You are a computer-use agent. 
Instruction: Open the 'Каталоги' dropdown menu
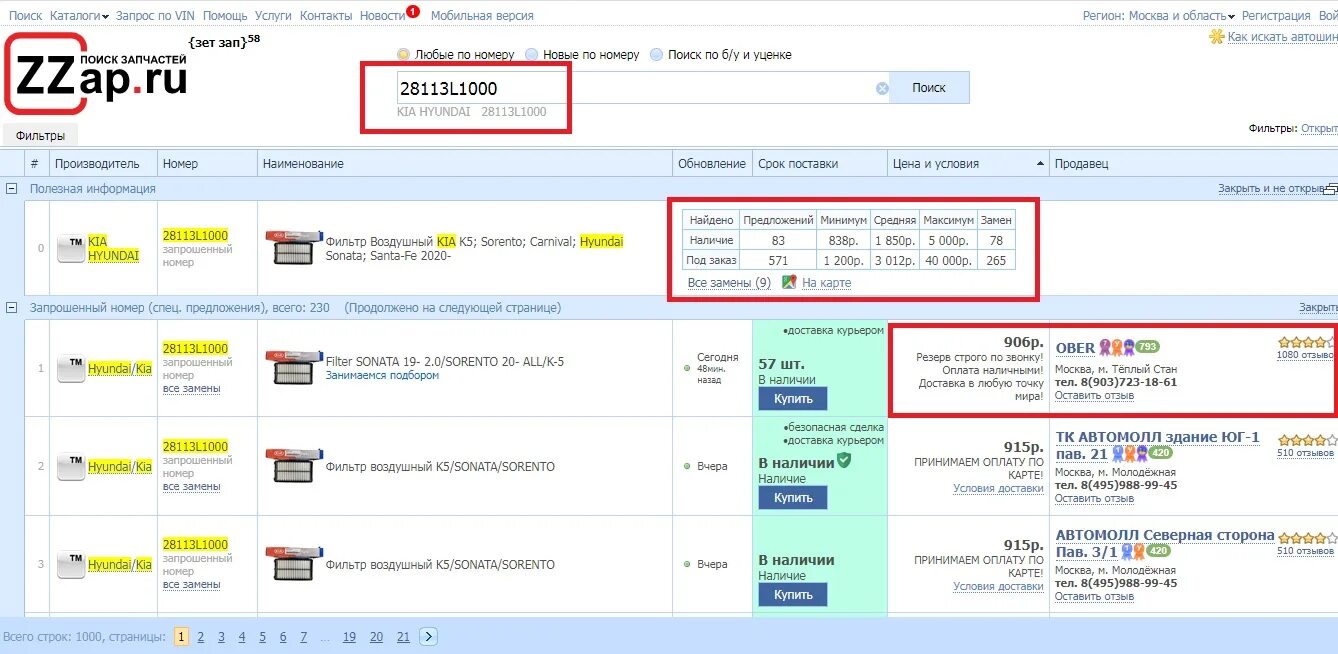(x=79, y=16)
